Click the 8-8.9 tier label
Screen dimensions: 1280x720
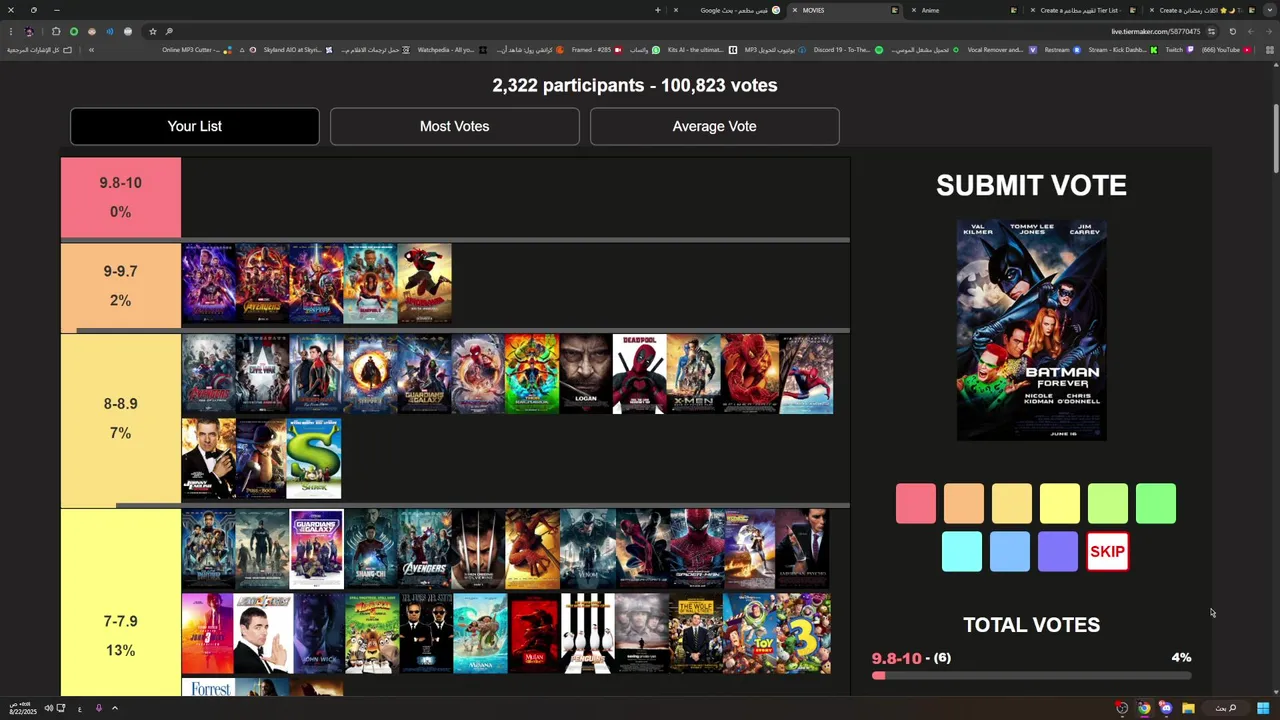(121, 418)
